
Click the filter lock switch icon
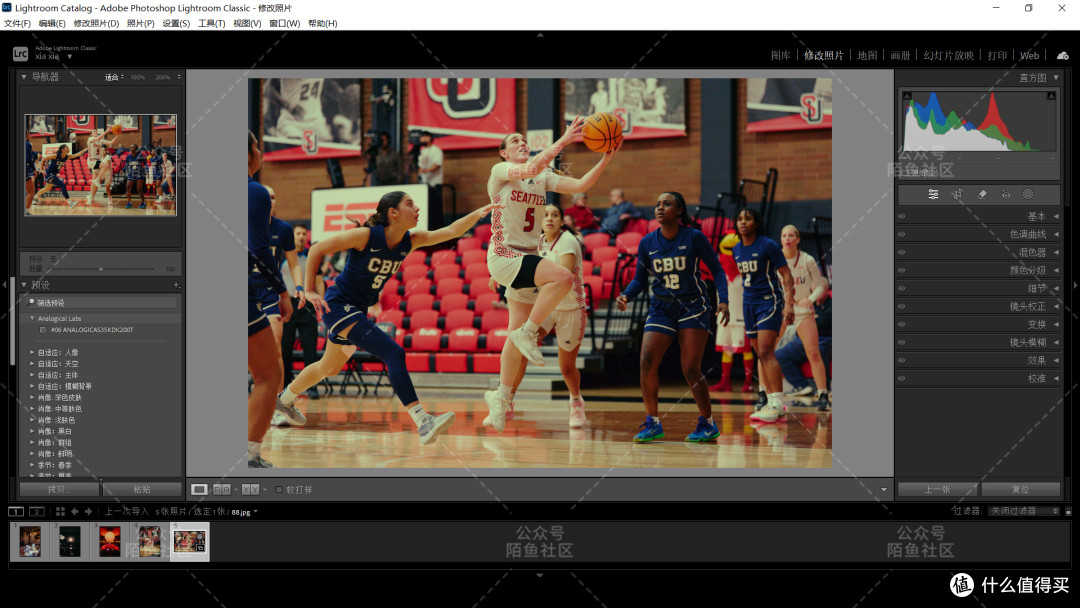tap(1068, 511)
